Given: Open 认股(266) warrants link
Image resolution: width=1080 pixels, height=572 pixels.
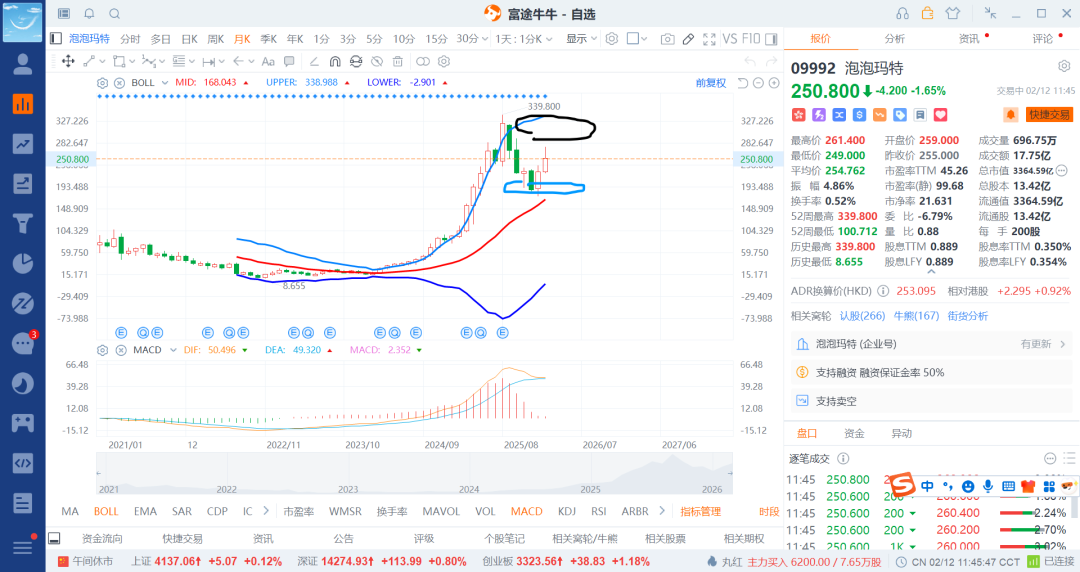Looking at the screenshot, I should pyautogui.click(x=862, y=316).
